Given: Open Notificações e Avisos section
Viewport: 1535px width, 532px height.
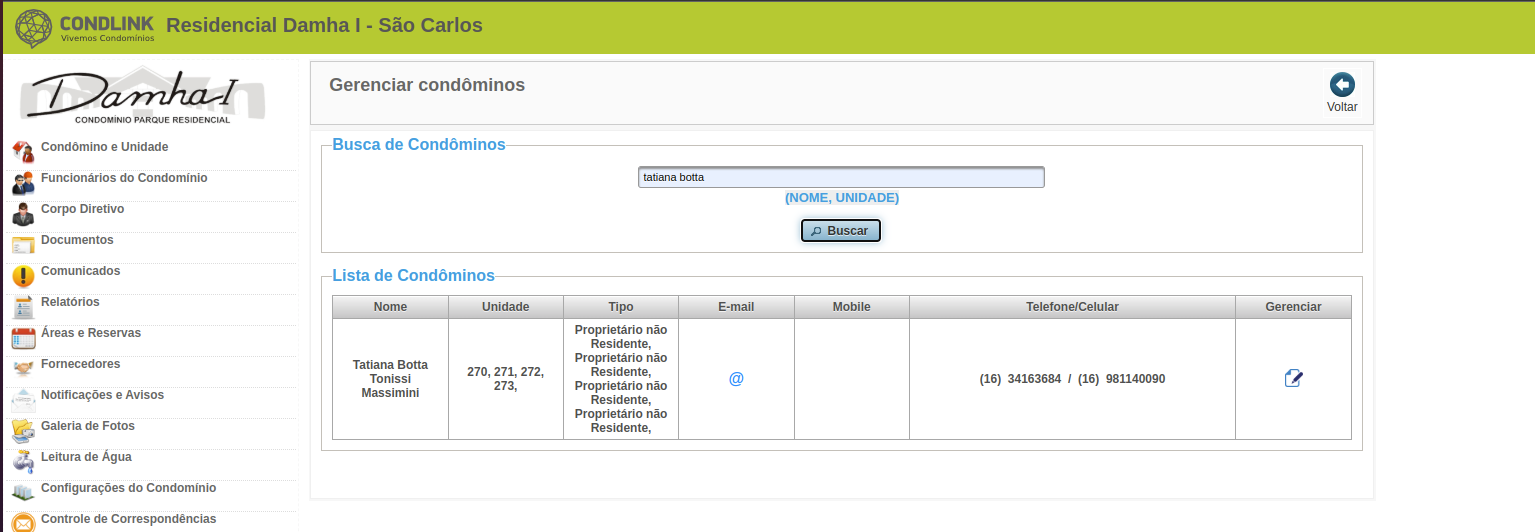Looking at the screenshot, I should (x=102, y=395).
